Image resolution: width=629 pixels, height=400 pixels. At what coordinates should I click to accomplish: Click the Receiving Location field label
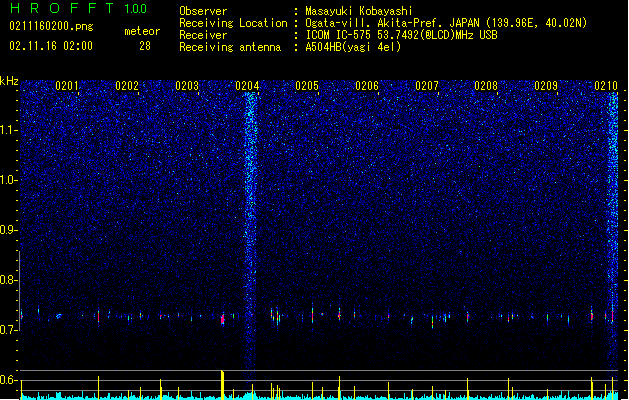[233, 23]
